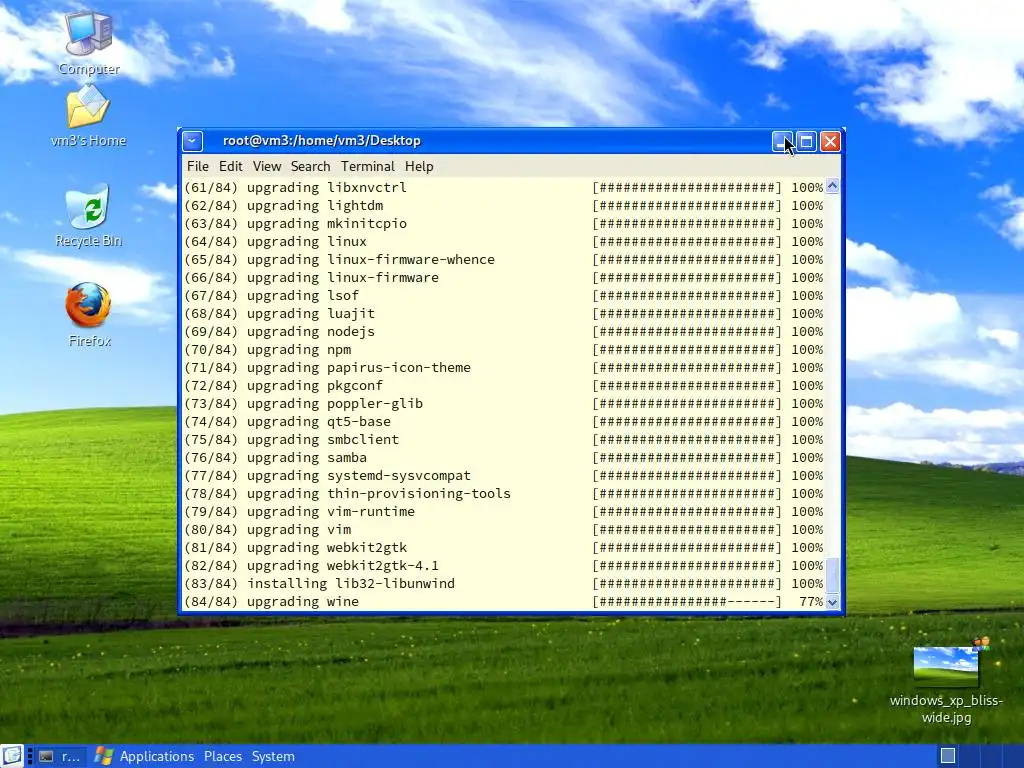Image resolution: width=1024 pixels, height=768 pixels.
Task: Close the terminal window
Action: point(830,141)
